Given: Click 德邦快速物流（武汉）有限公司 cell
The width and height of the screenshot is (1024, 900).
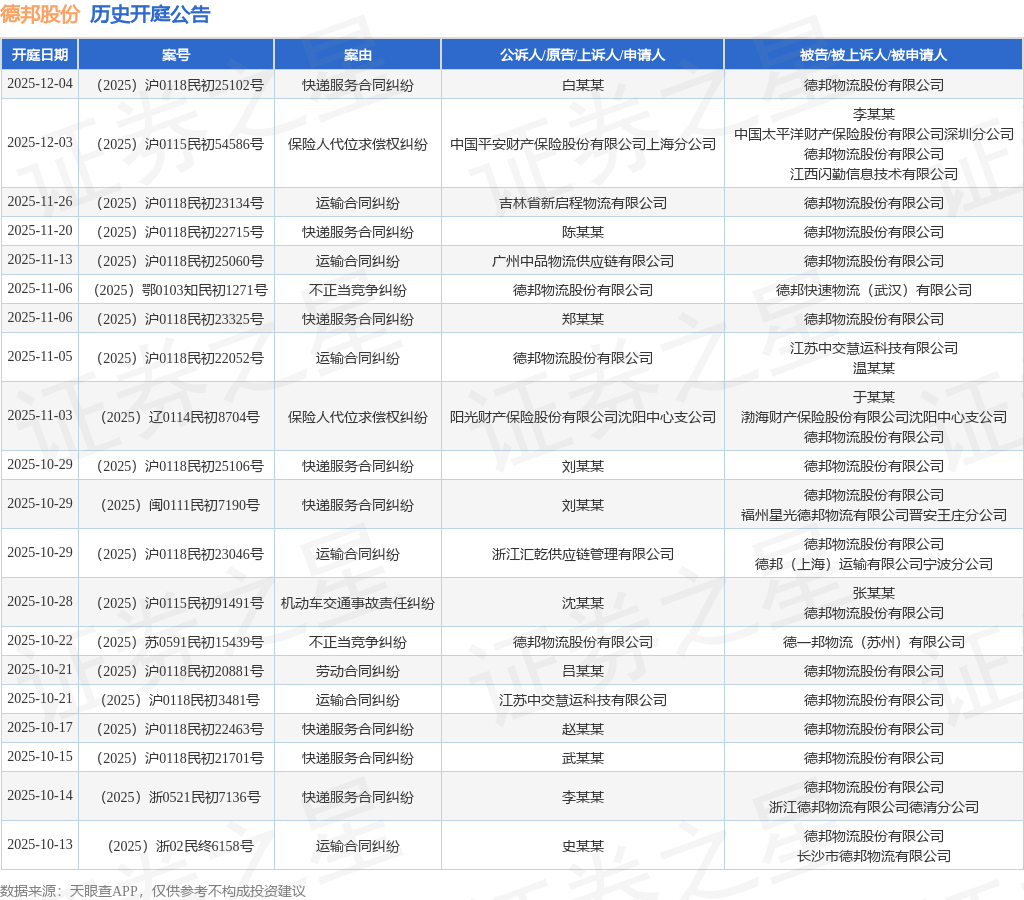Looking at the screenshot, I should (x=874, y=290).
